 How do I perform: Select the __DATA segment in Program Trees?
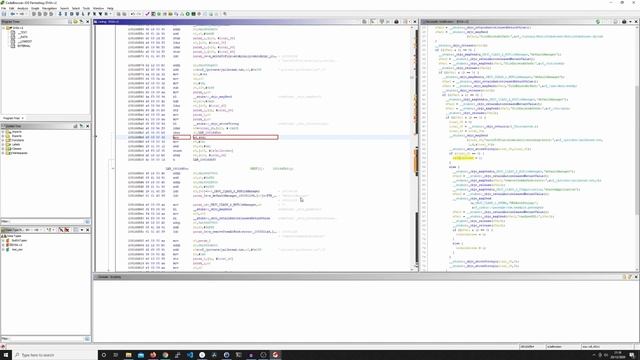point(22,37)
